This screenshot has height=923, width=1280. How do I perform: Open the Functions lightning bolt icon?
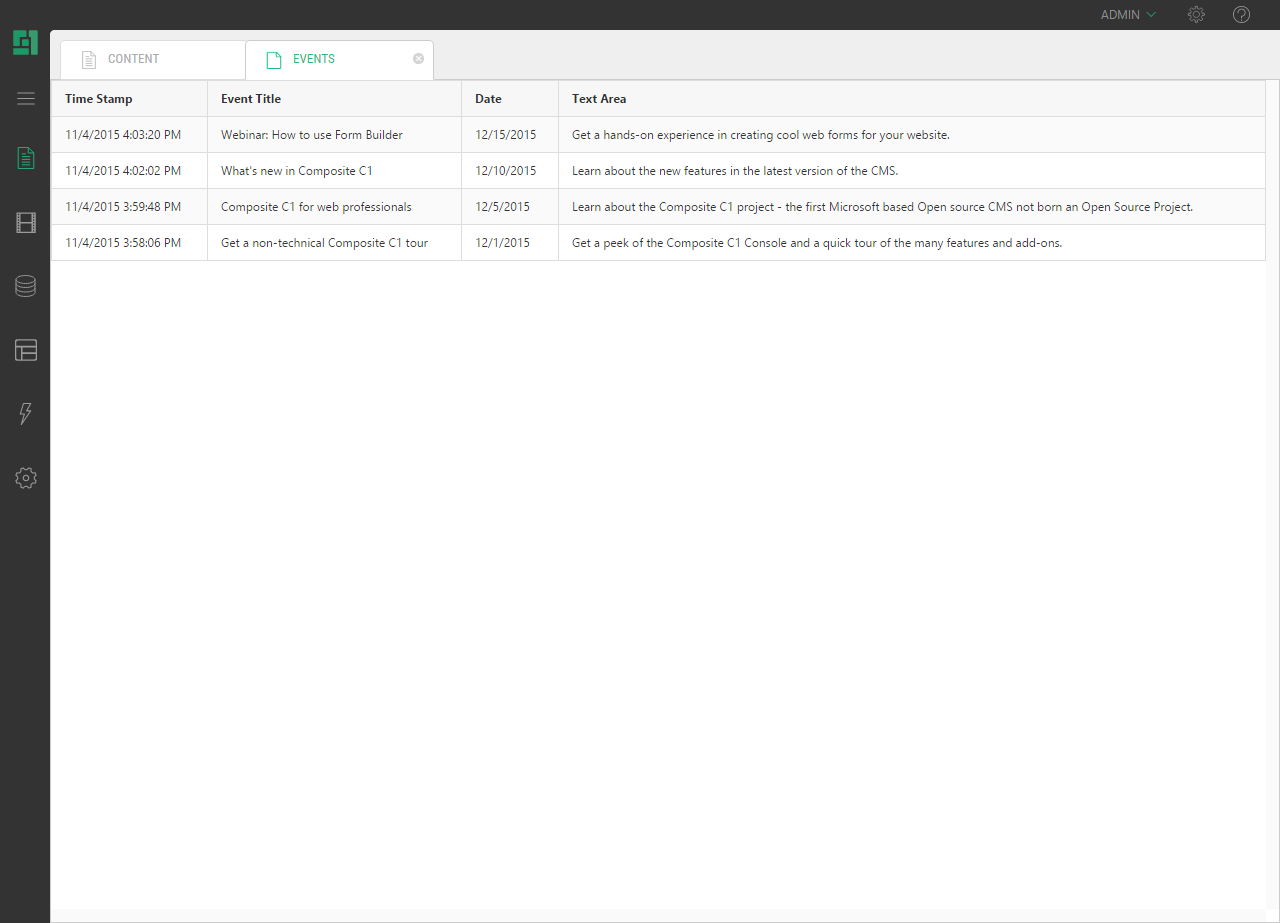pos(26,414)
